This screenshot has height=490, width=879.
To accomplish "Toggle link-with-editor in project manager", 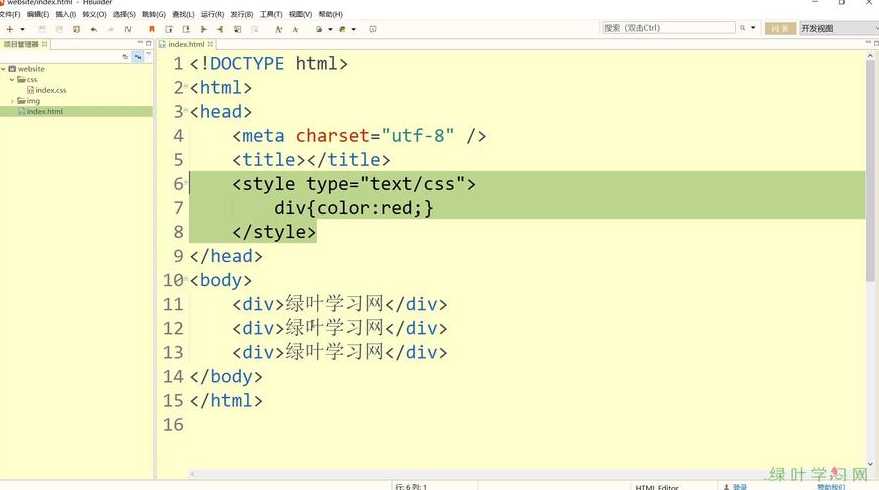I will point(137,57).
